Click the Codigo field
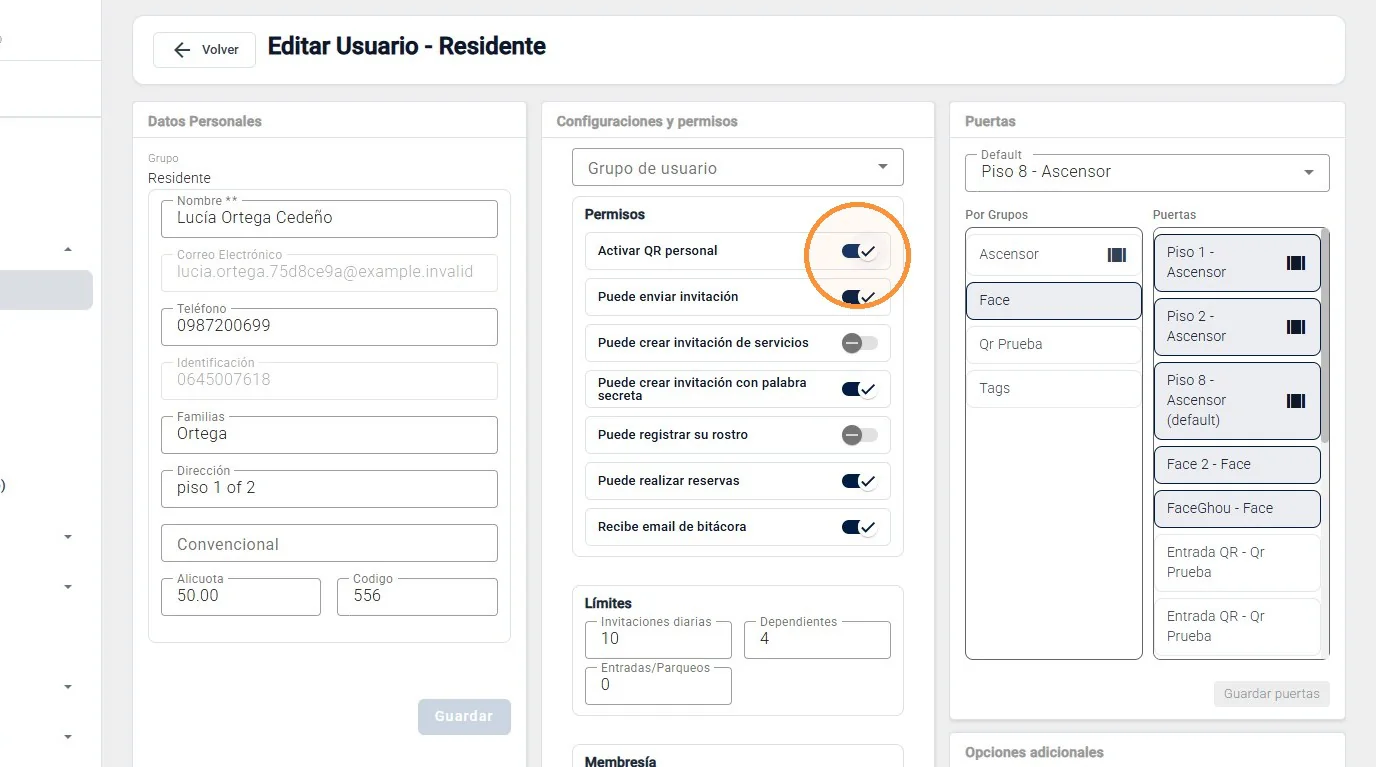The width and height of the screenshot is (1376, 767). coord(417,596)
